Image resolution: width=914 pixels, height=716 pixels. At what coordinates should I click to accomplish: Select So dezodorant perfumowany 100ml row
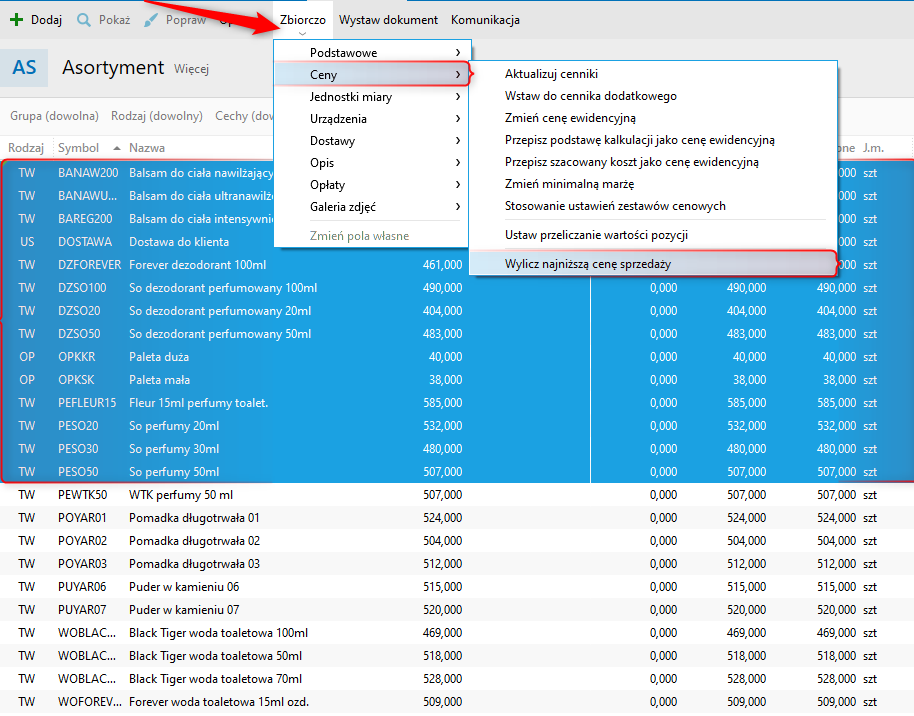pos(457,288)
